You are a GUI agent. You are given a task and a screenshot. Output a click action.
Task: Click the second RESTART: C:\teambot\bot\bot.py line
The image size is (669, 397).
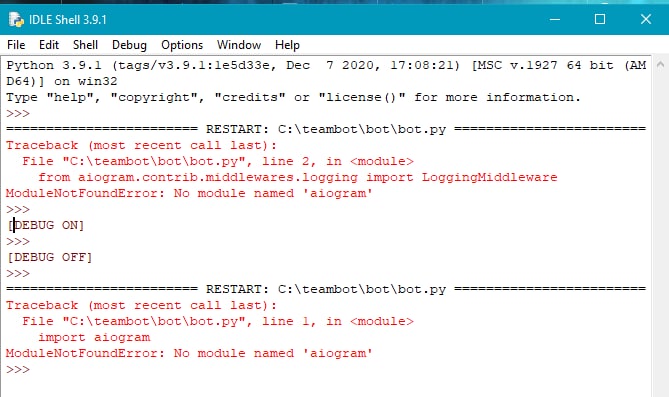click(326, 289)
